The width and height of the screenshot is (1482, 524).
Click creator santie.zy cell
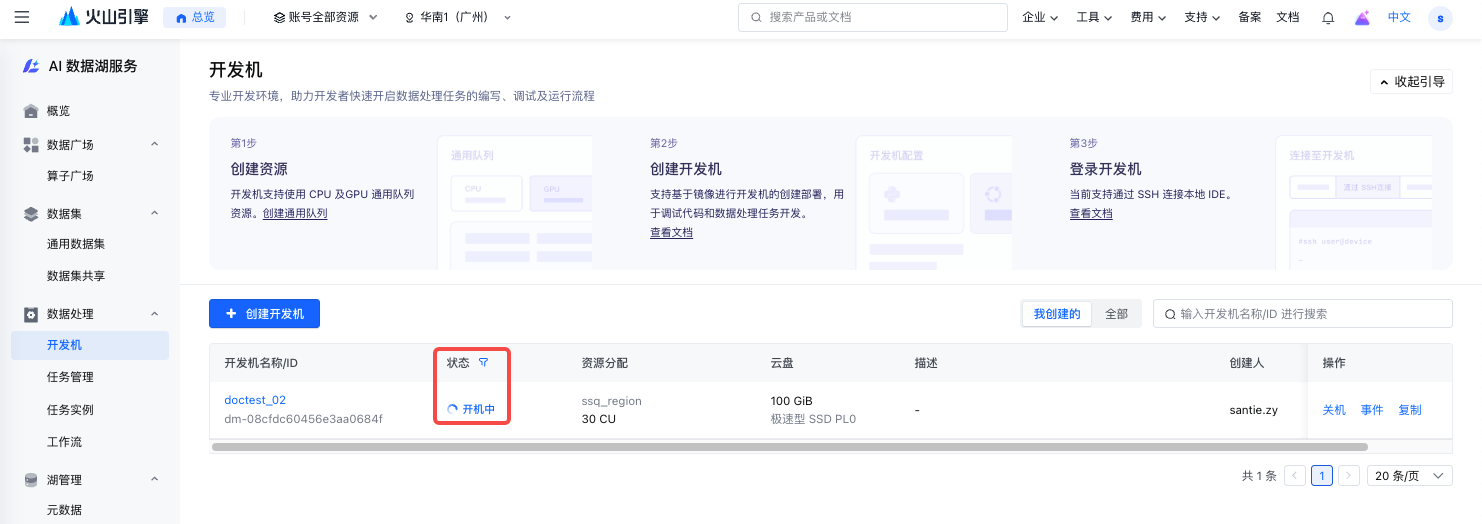point(1255,410)
